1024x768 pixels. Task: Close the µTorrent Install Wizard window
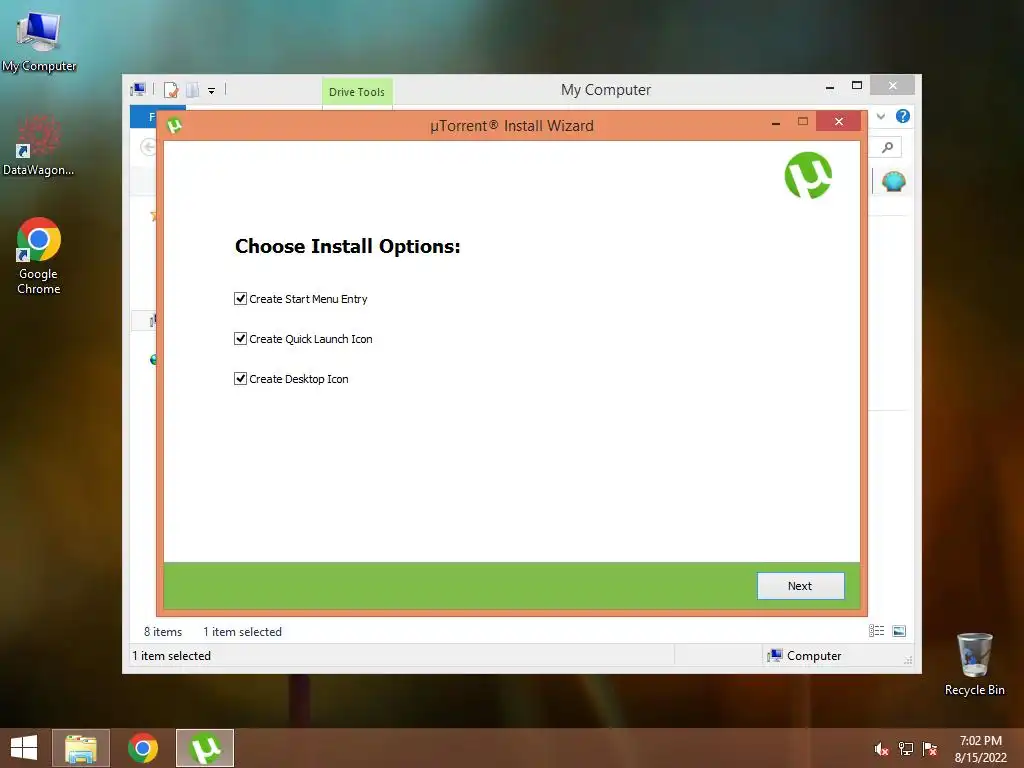click(x=839, y=121)
